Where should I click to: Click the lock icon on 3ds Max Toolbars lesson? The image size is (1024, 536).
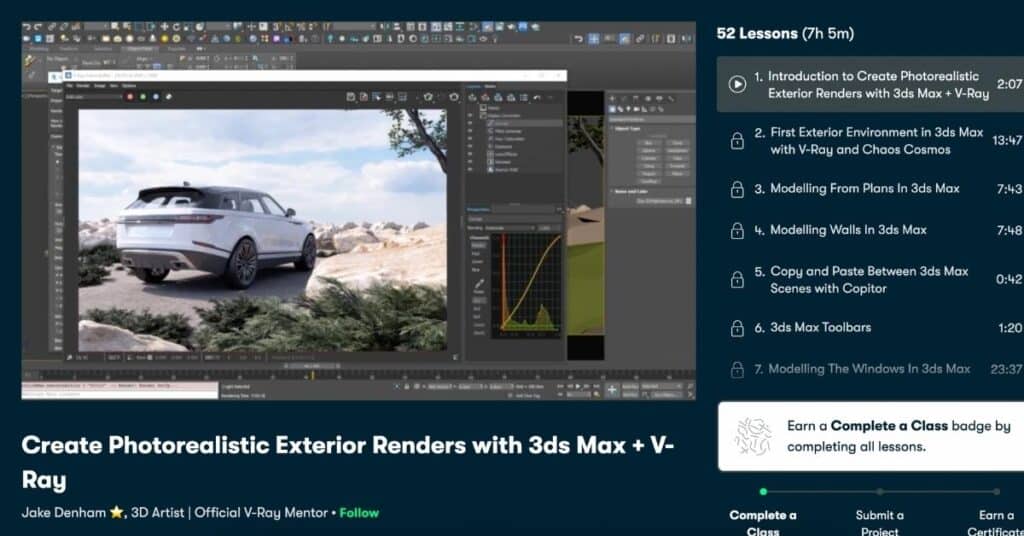tap(737, 328)
